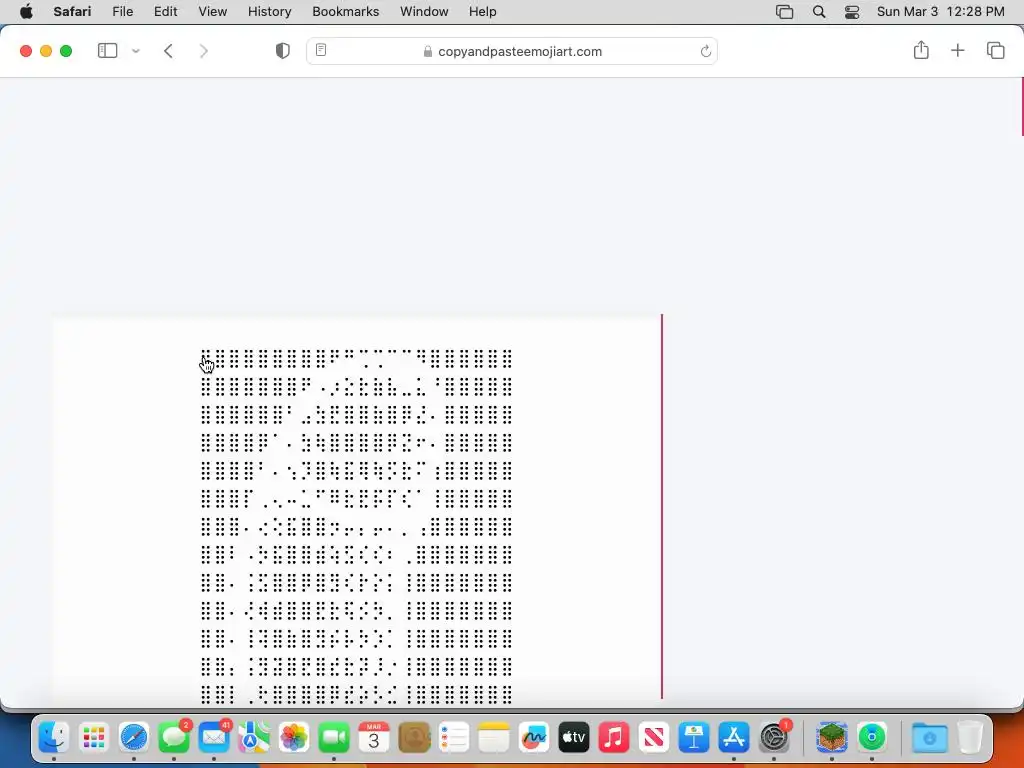Open the Apple menu
This screenshot has width=1024, height=768.
26,11
